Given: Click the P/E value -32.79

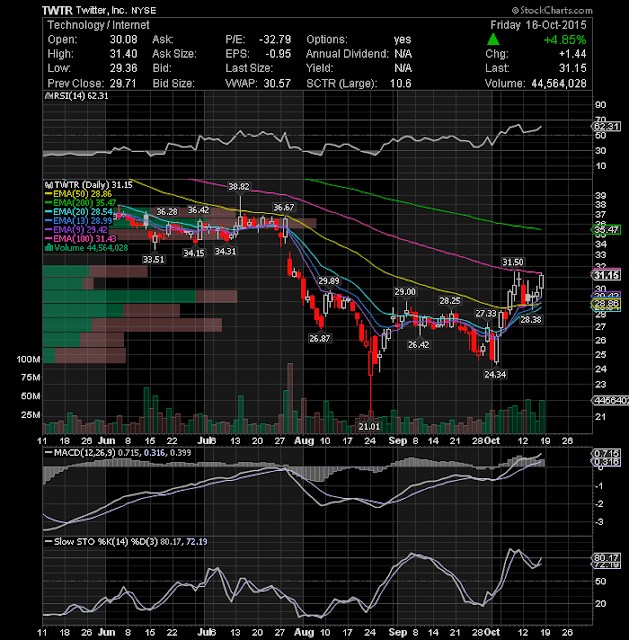Looking at the screenshot, I should (x=275, y=40).
